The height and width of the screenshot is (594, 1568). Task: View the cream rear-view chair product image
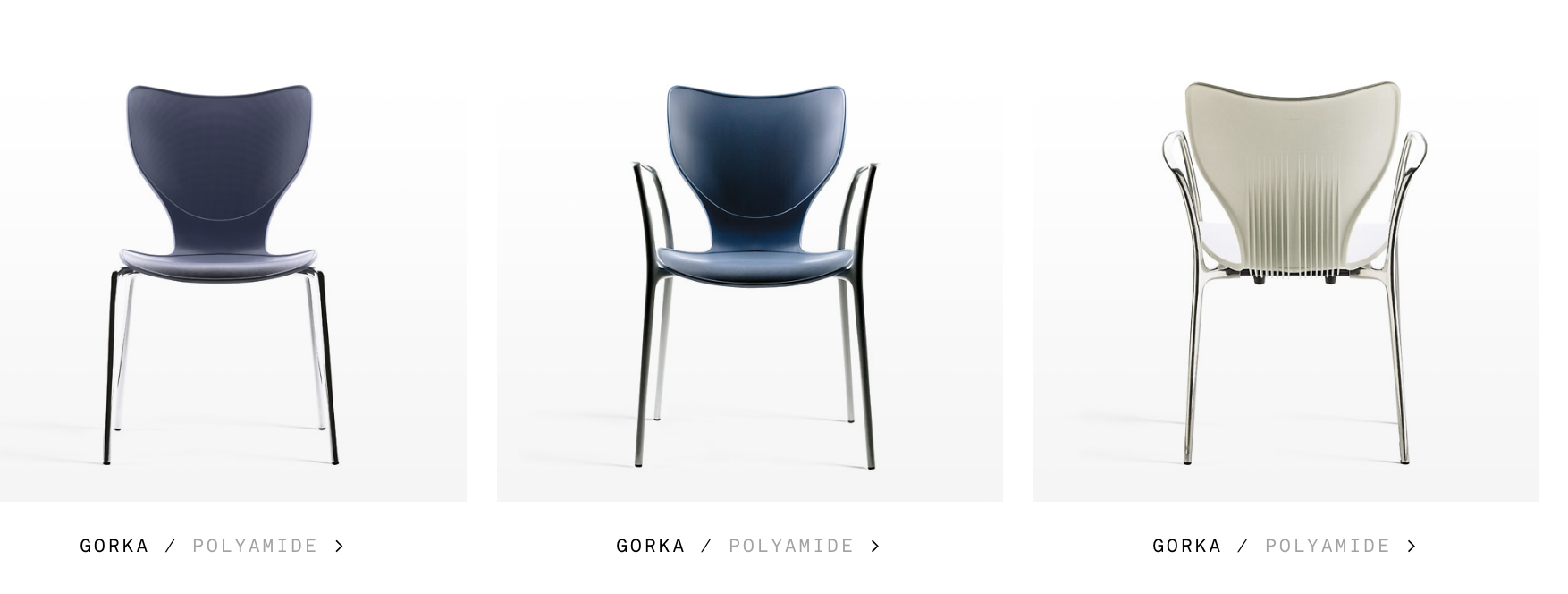[x=1286, y=268]
